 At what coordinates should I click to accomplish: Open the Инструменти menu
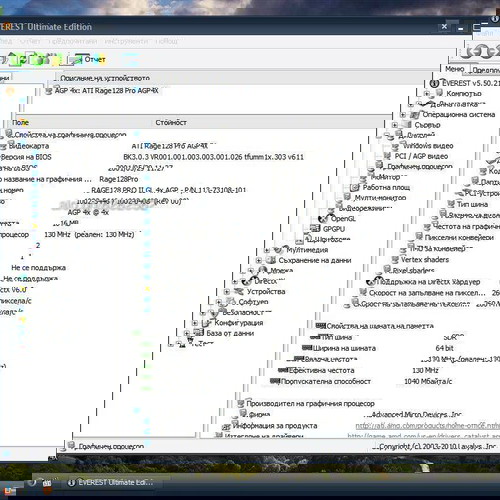coord(126,41)
